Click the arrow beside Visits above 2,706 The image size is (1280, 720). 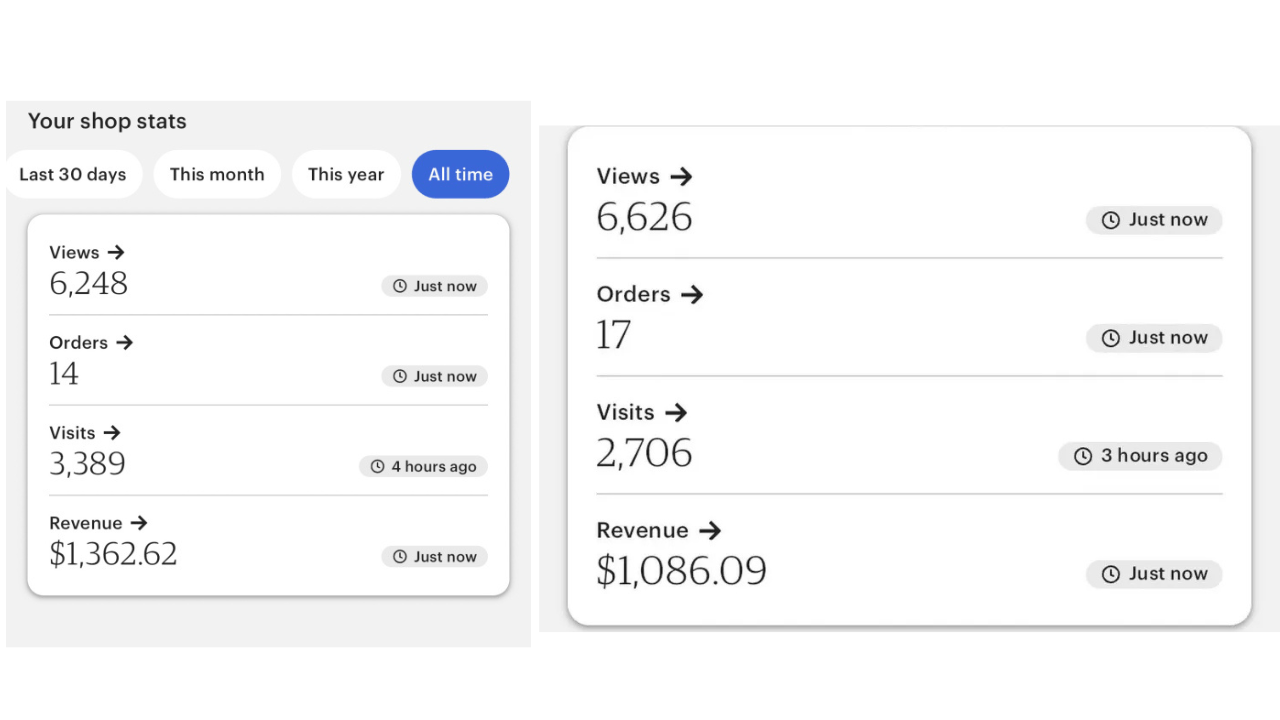click(x=676, y=413)
